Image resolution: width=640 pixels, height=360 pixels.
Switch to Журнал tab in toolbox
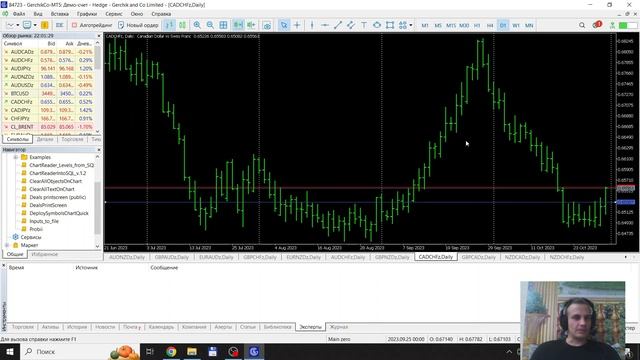point(339,327)
